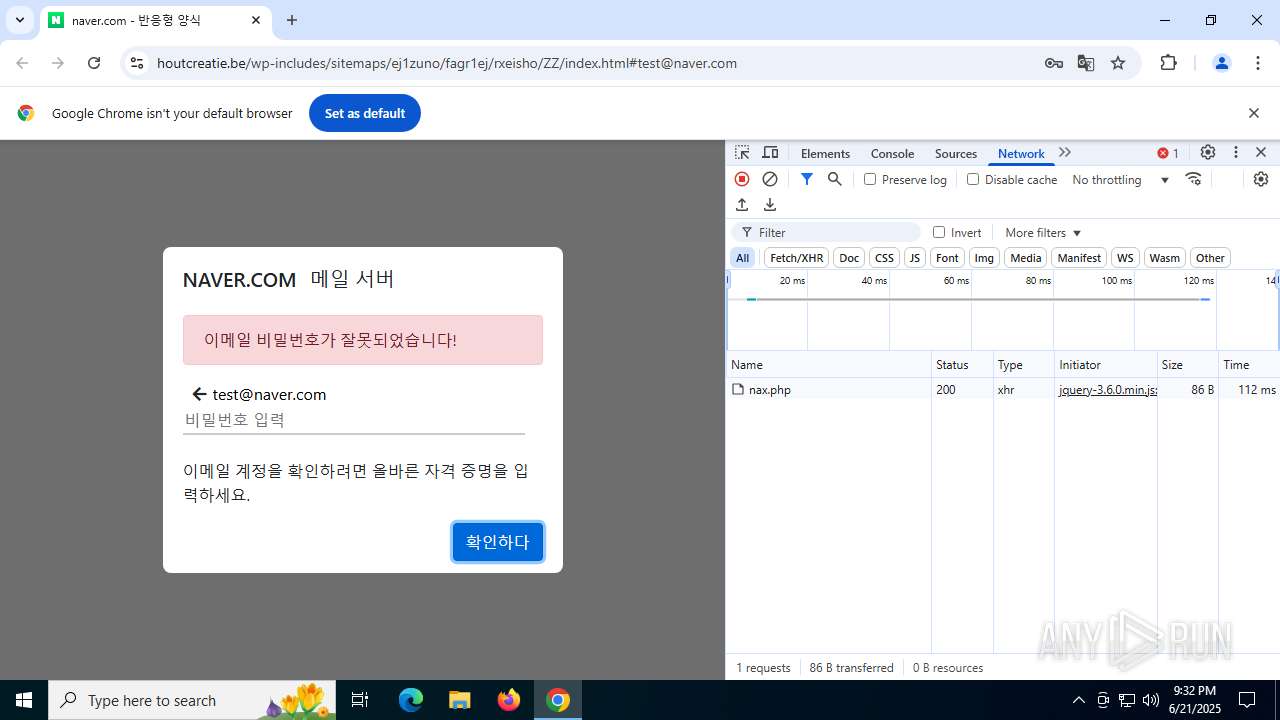Select nax.php request row

(x=1003, y=390)
